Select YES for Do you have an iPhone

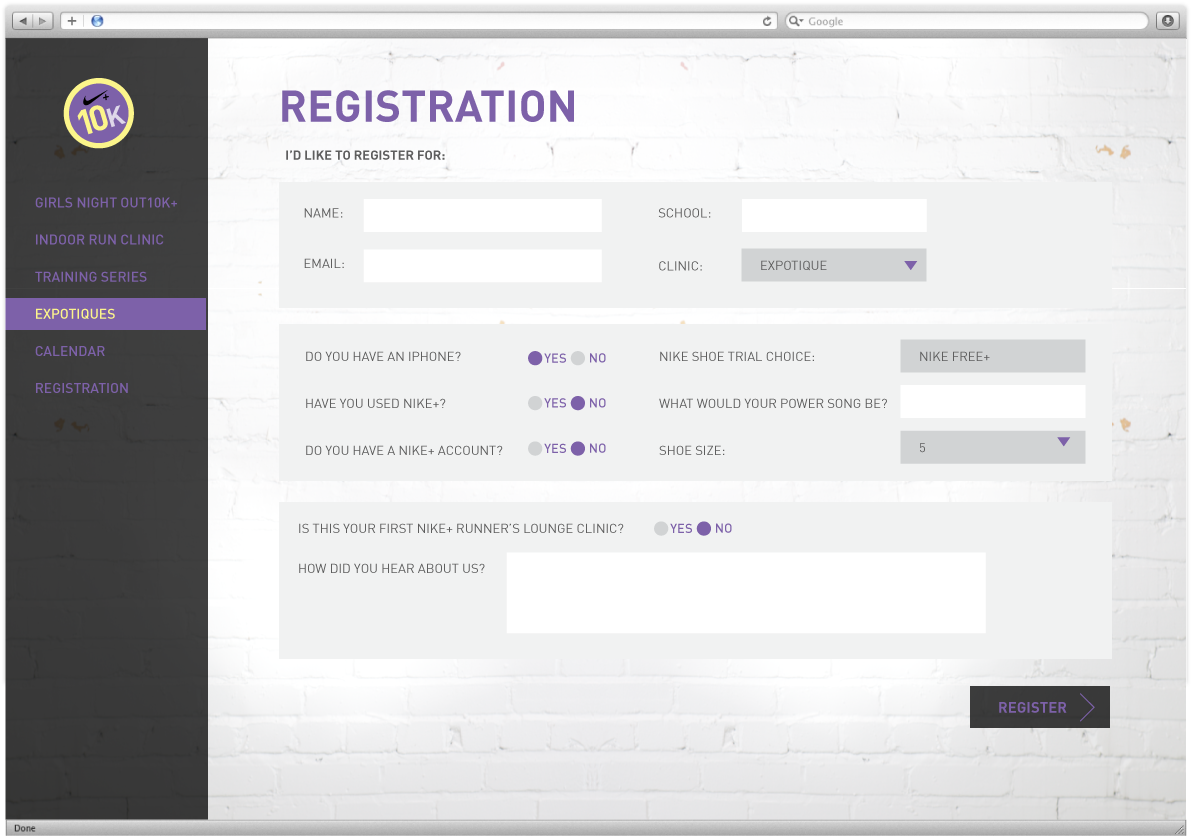[535, 358]
